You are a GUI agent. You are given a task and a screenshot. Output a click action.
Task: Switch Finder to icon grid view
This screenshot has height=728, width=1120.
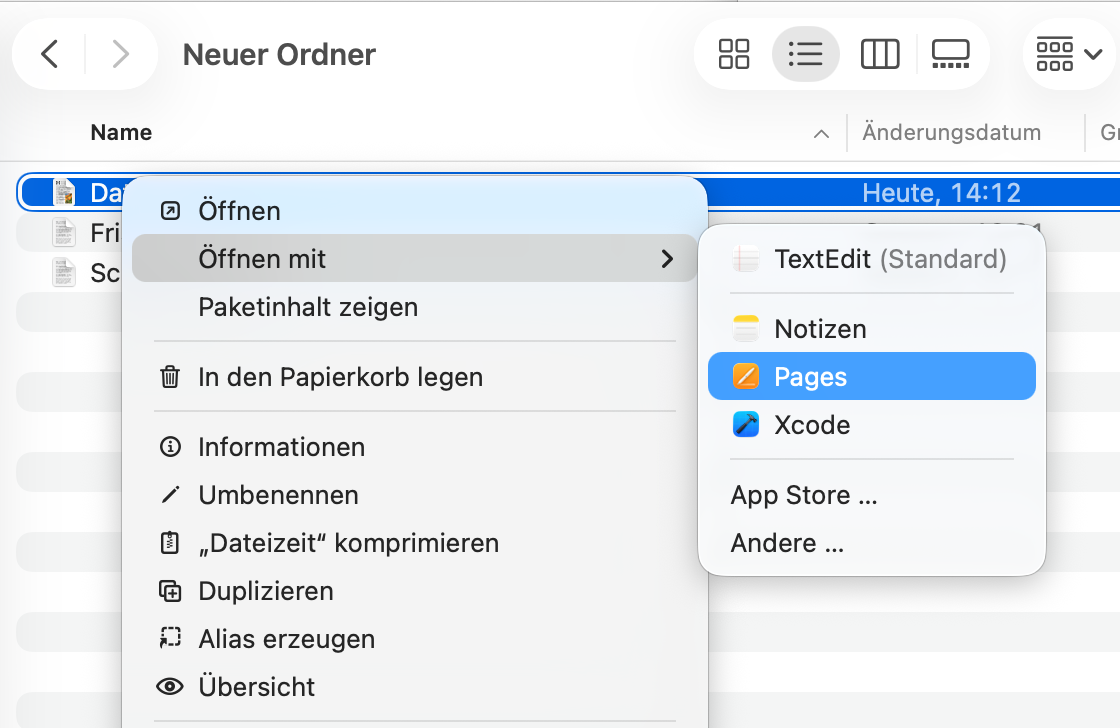coord(734,54)
